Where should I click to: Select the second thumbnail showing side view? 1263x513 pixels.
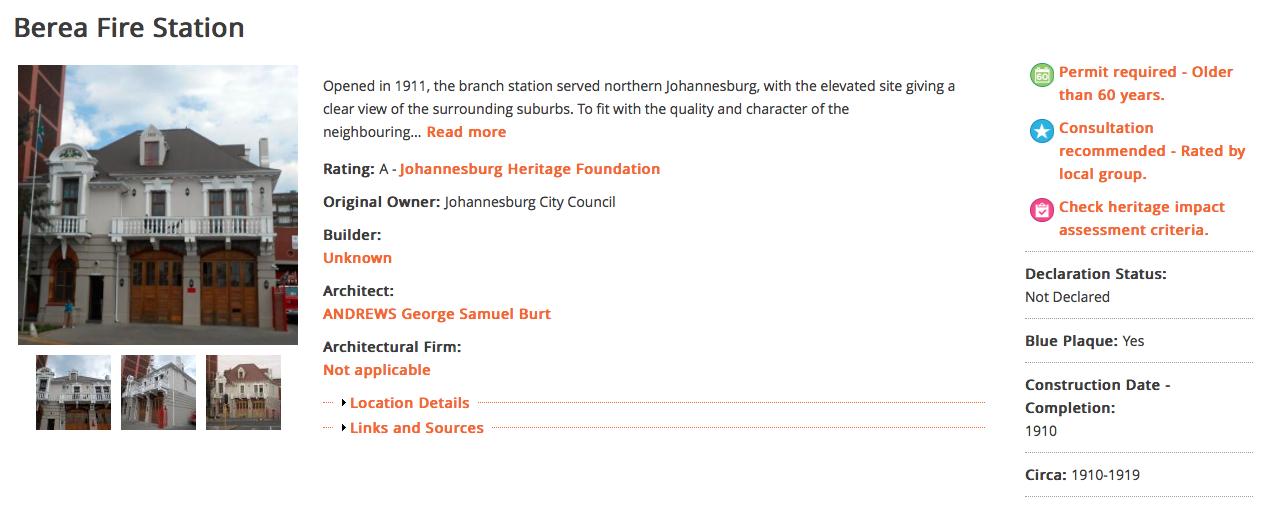158,392
